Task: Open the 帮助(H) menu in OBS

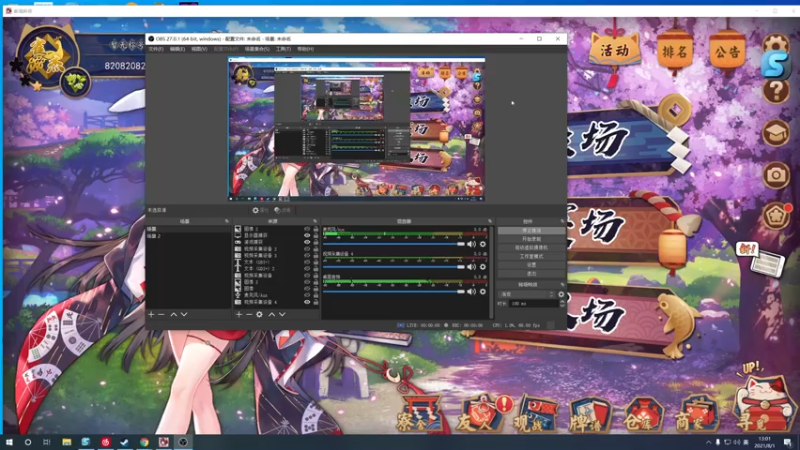Action: pos(305,49)
